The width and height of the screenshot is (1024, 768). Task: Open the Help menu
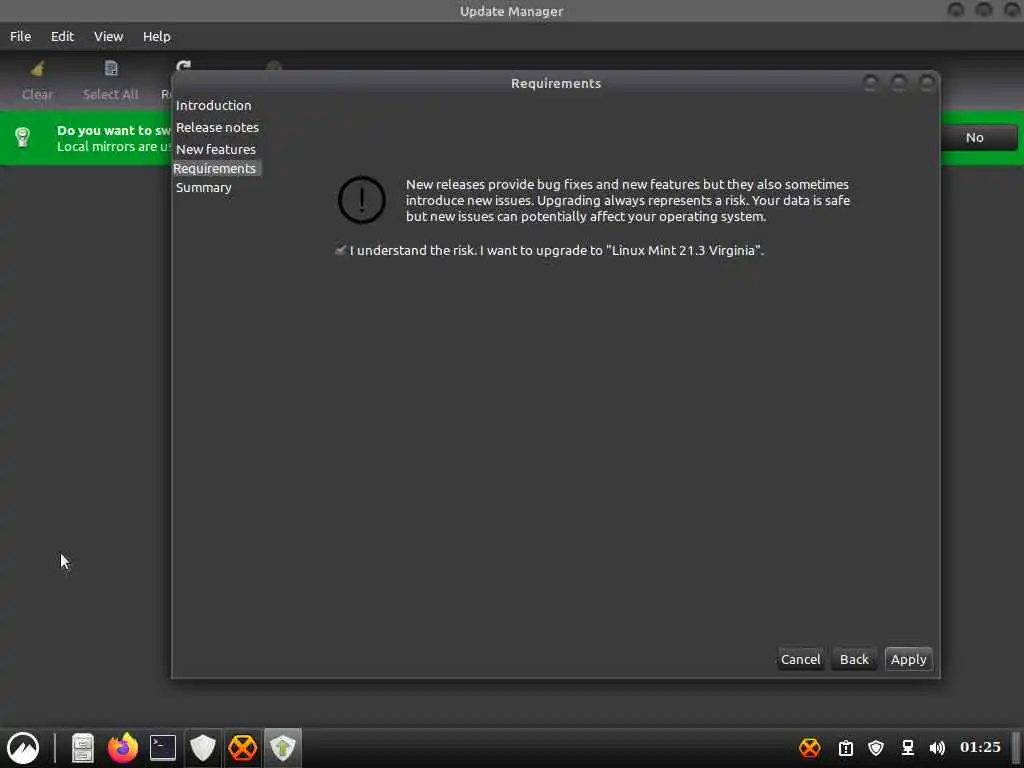157,37
